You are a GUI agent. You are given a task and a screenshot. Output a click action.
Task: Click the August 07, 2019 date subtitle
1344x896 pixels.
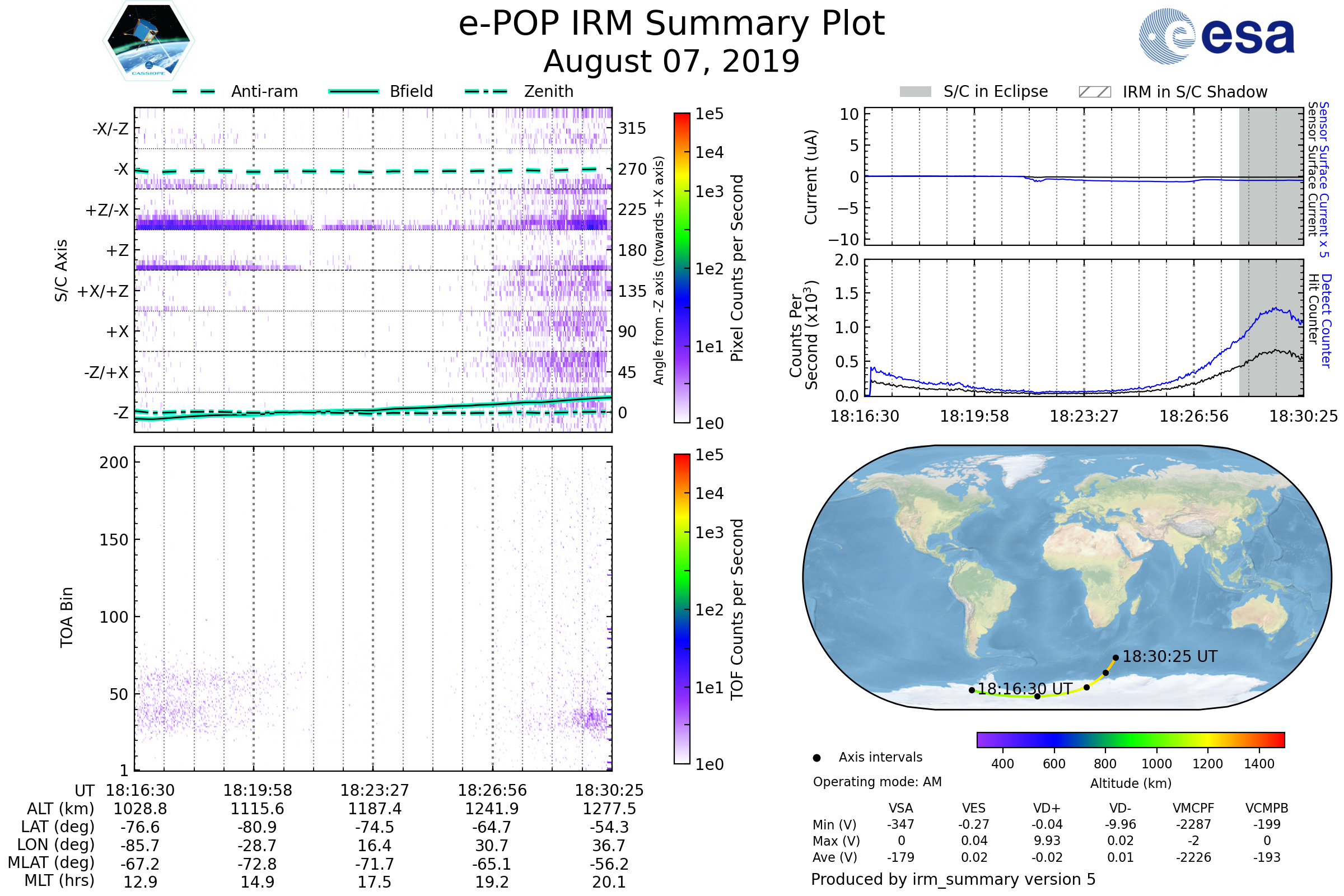click(671, 62)
